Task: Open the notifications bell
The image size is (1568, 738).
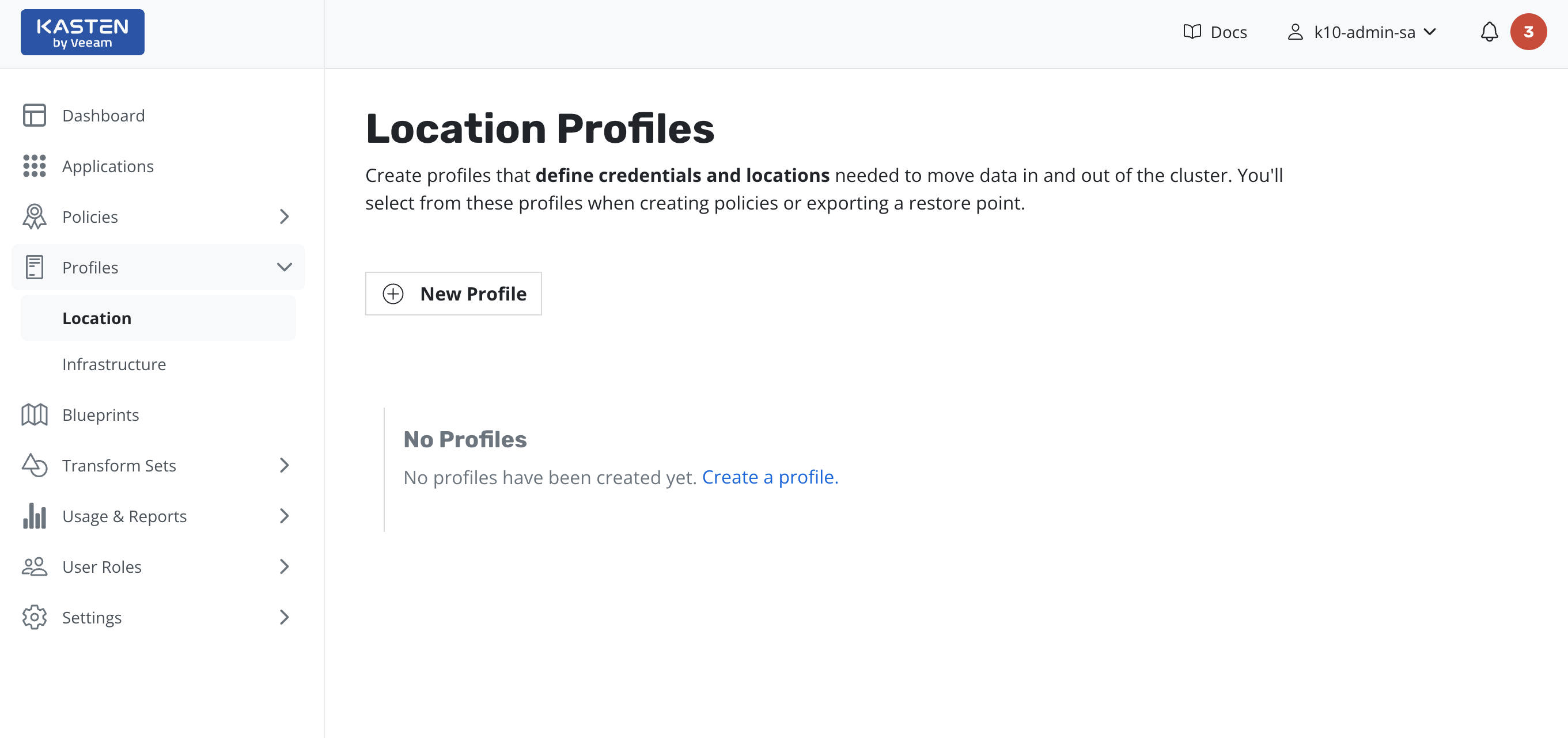Action: point(1489,32)
